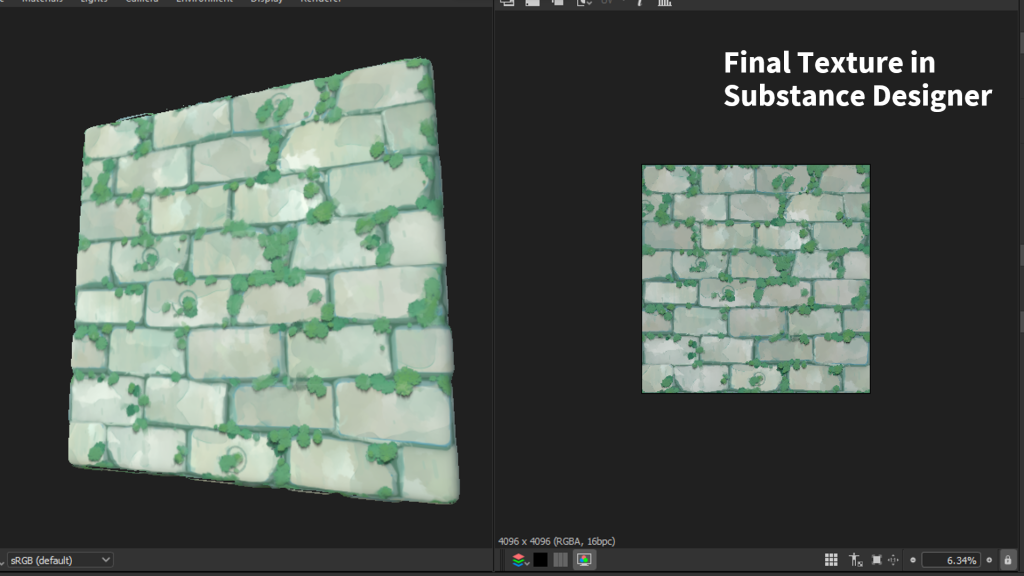
Task: Open the channel display layers dropdown icon
Action: click(520, 560)
